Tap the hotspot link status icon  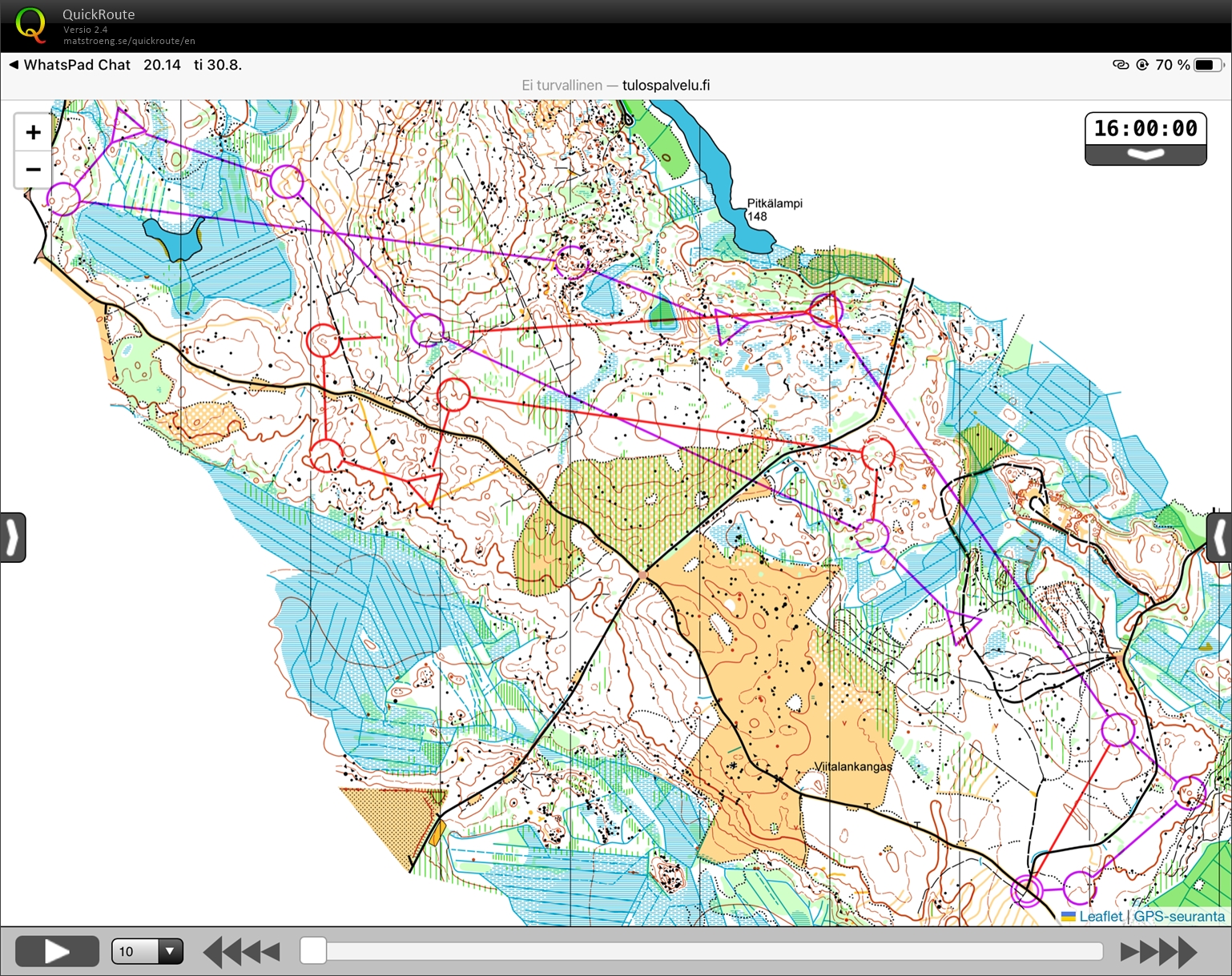(x=1121, y=65)
